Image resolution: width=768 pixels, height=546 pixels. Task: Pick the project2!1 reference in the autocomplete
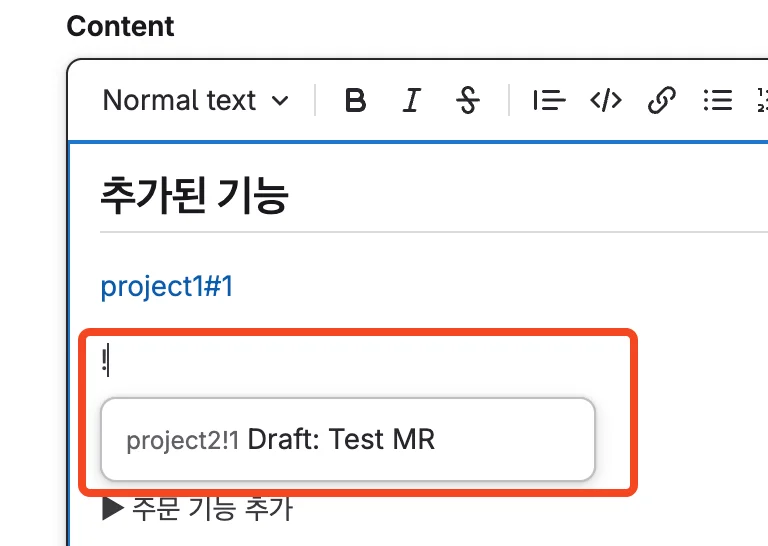(183, 440)
